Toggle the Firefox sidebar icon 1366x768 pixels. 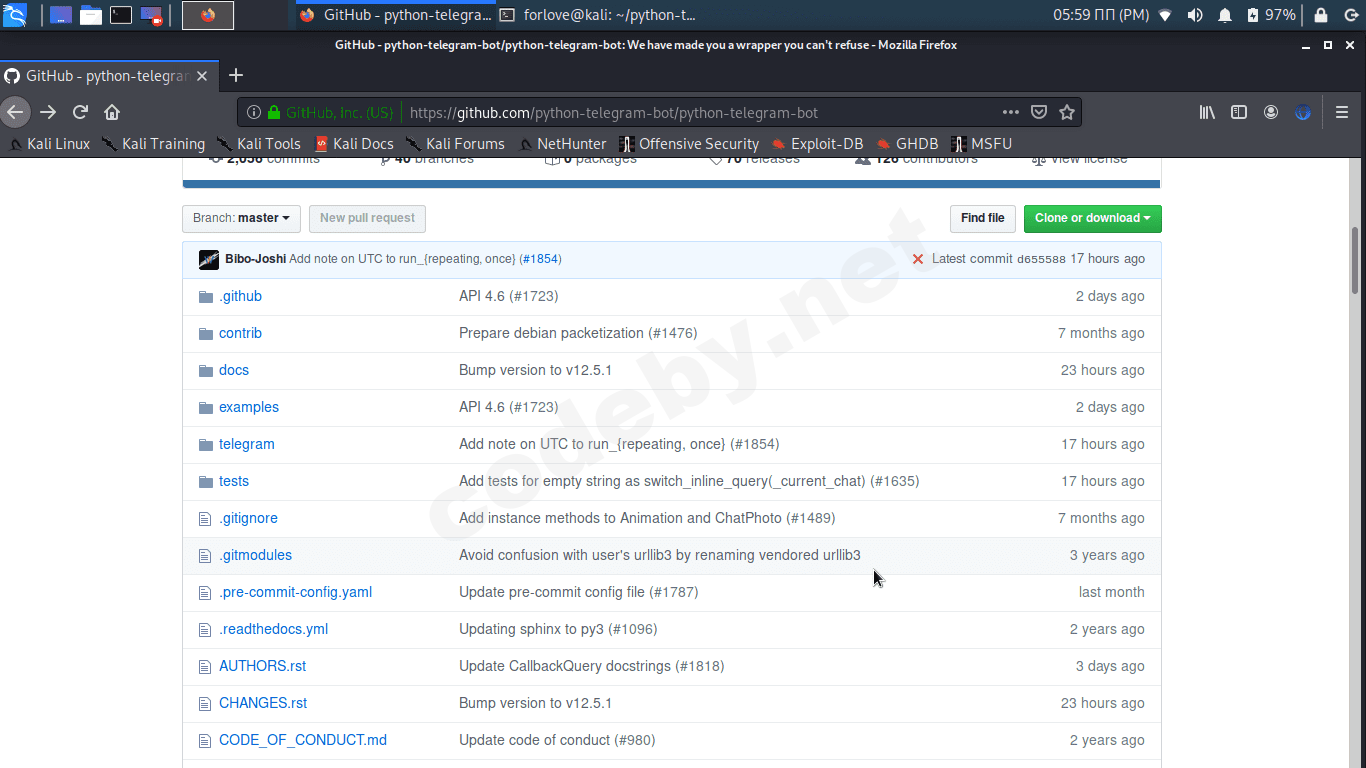click(1239, 112)
